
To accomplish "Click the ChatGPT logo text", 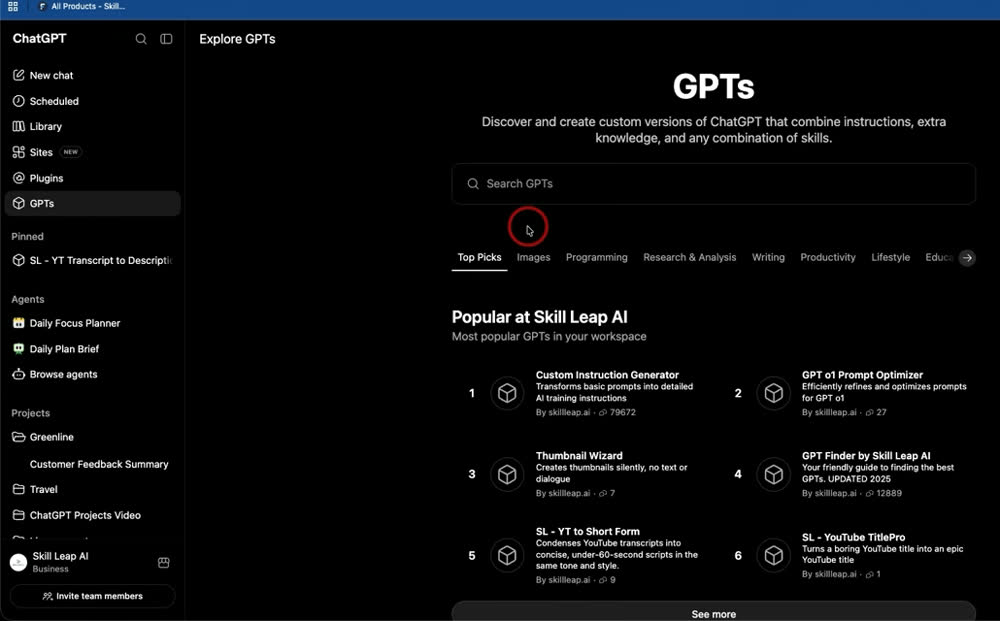I will point(40,38).
